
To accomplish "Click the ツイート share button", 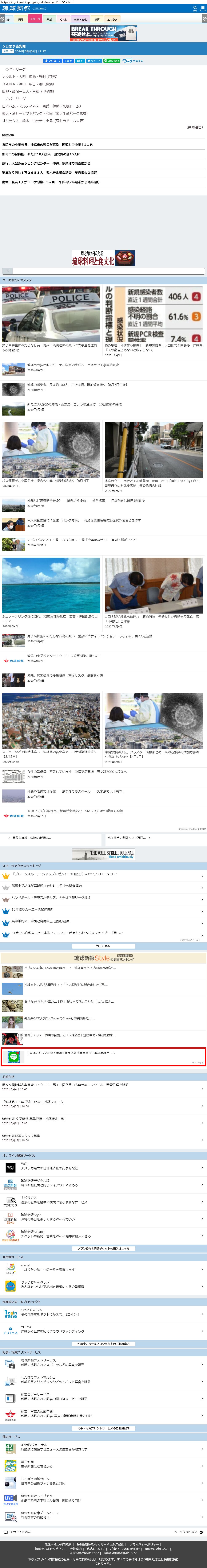I will [x=94, y=61].
